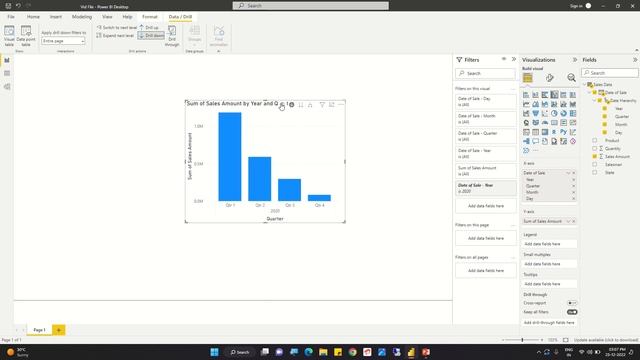Pick the map globe visual
The height and width of the screenshot is (360, 640).
tap(526, 122)
